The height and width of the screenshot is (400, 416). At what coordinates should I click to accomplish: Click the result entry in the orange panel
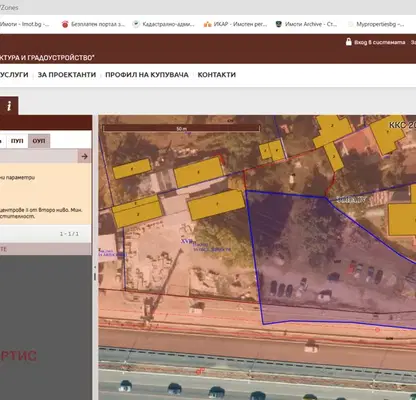coord(45,194)
